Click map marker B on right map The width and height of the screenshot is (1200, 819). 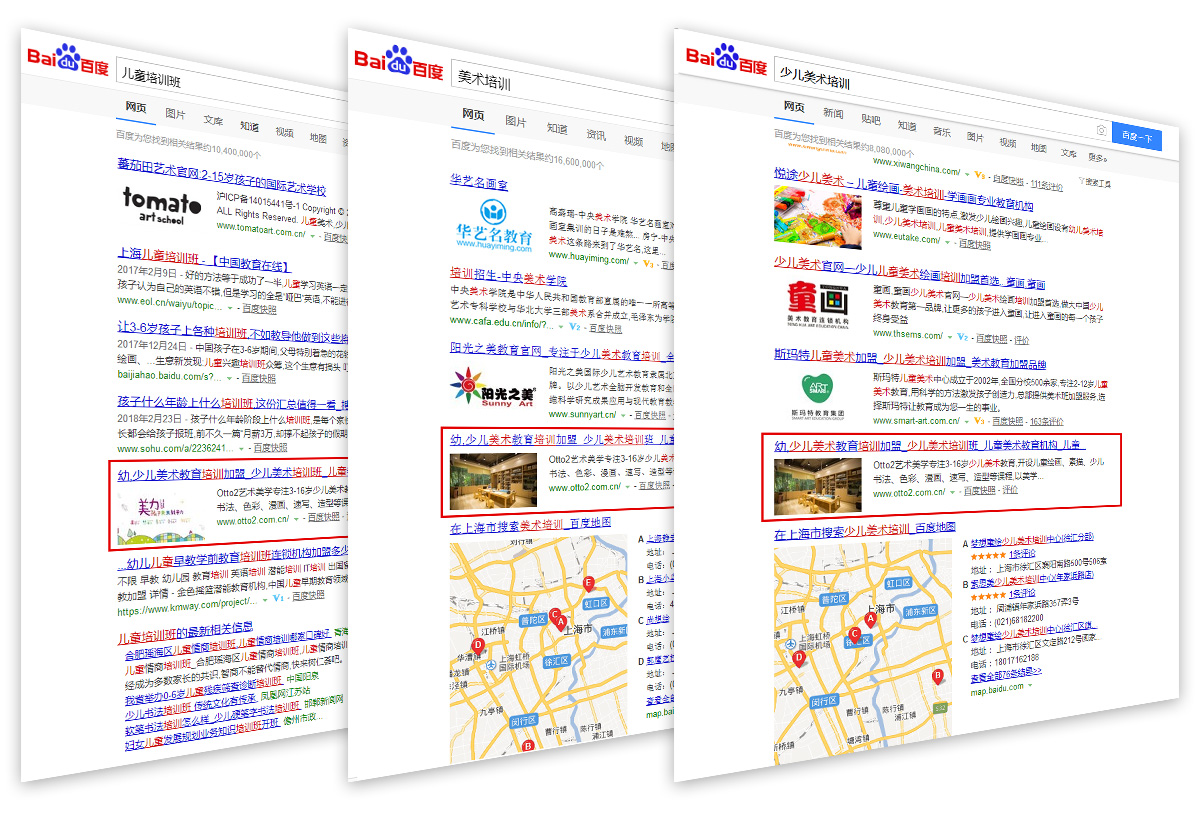tap(938, 675)
